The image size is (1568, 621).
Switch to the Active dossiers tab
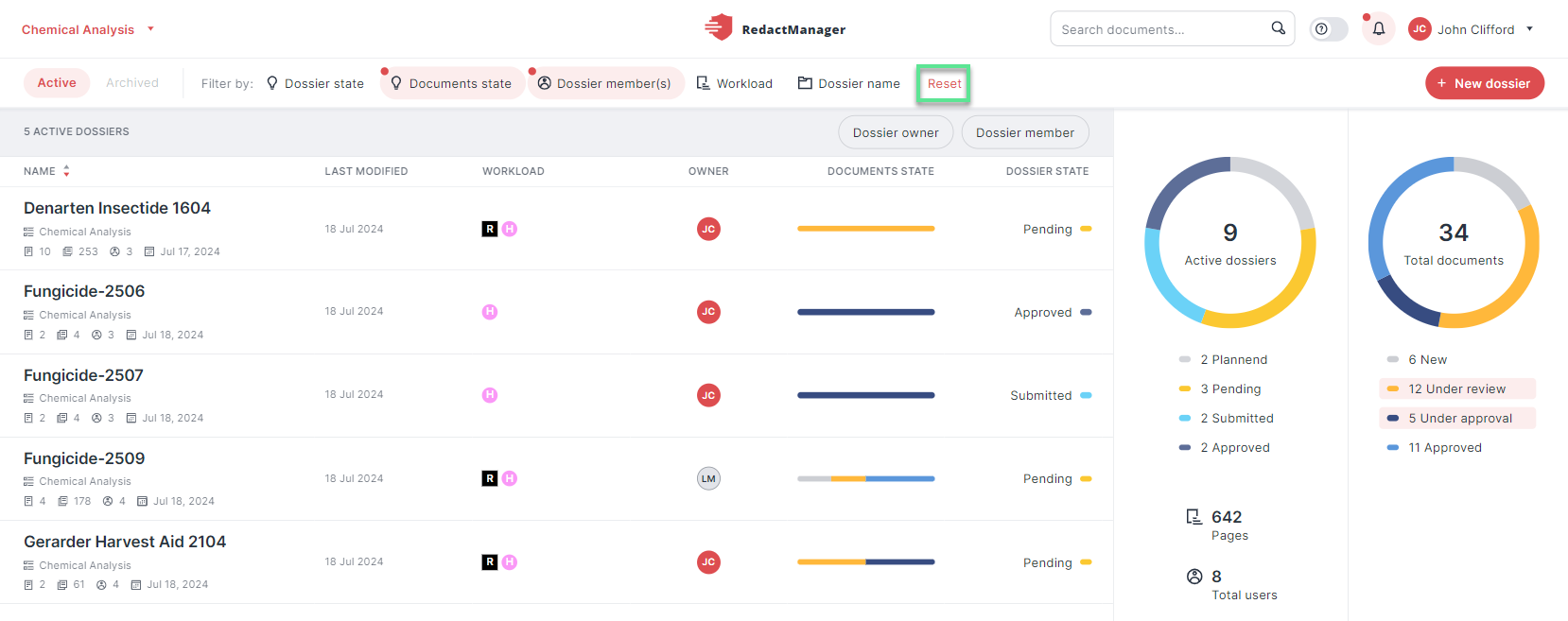click(x=57, y=83)
